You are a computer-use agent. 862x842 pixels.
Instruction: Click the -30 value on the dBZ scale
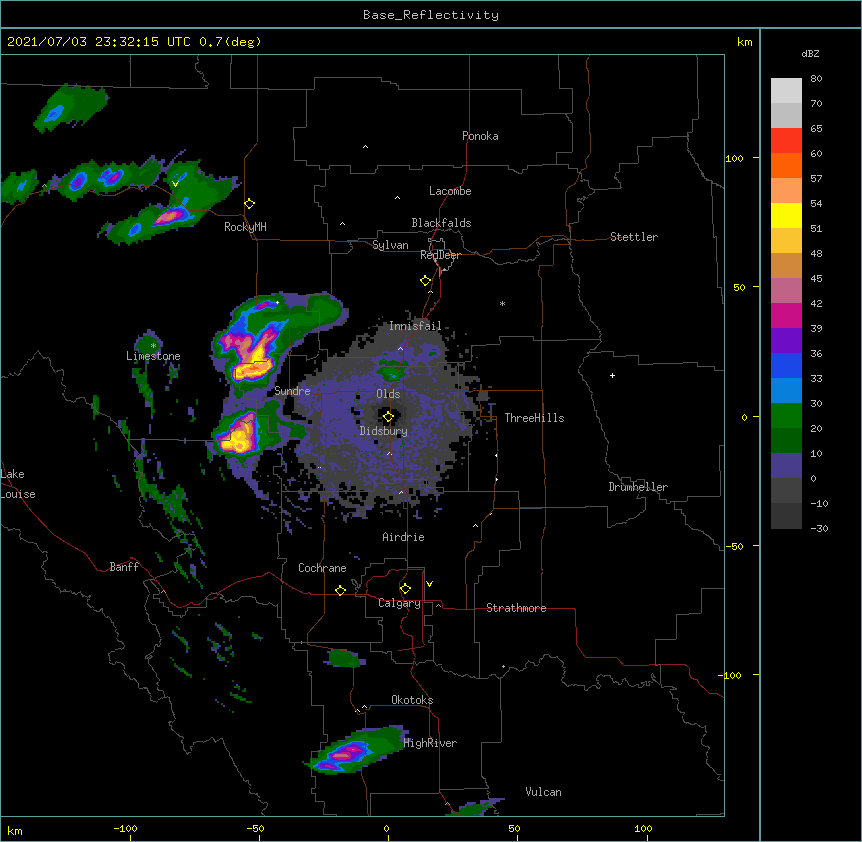click(819, 528)
